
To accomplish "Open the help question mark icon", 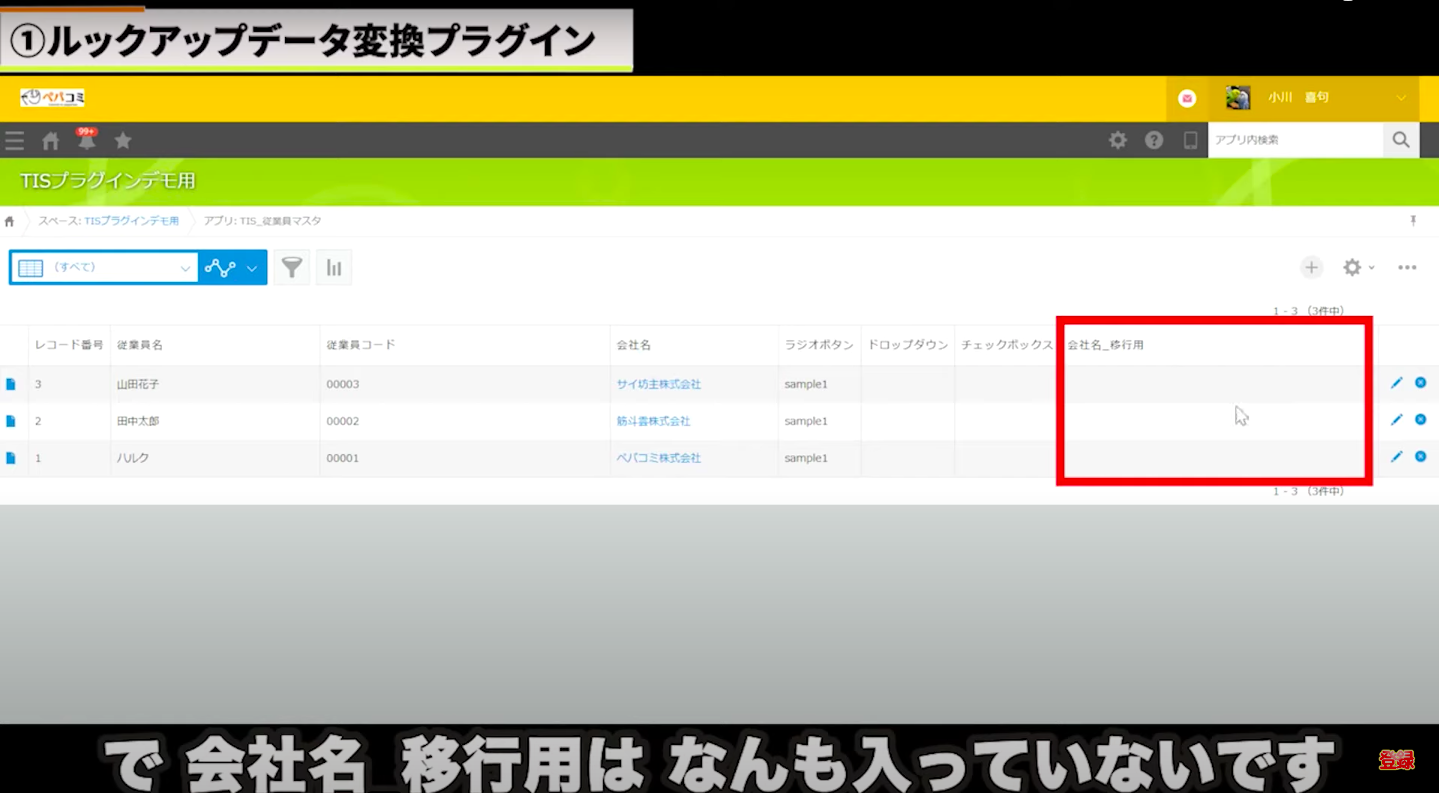I will pyautogui.click(x=1154, y=141).
